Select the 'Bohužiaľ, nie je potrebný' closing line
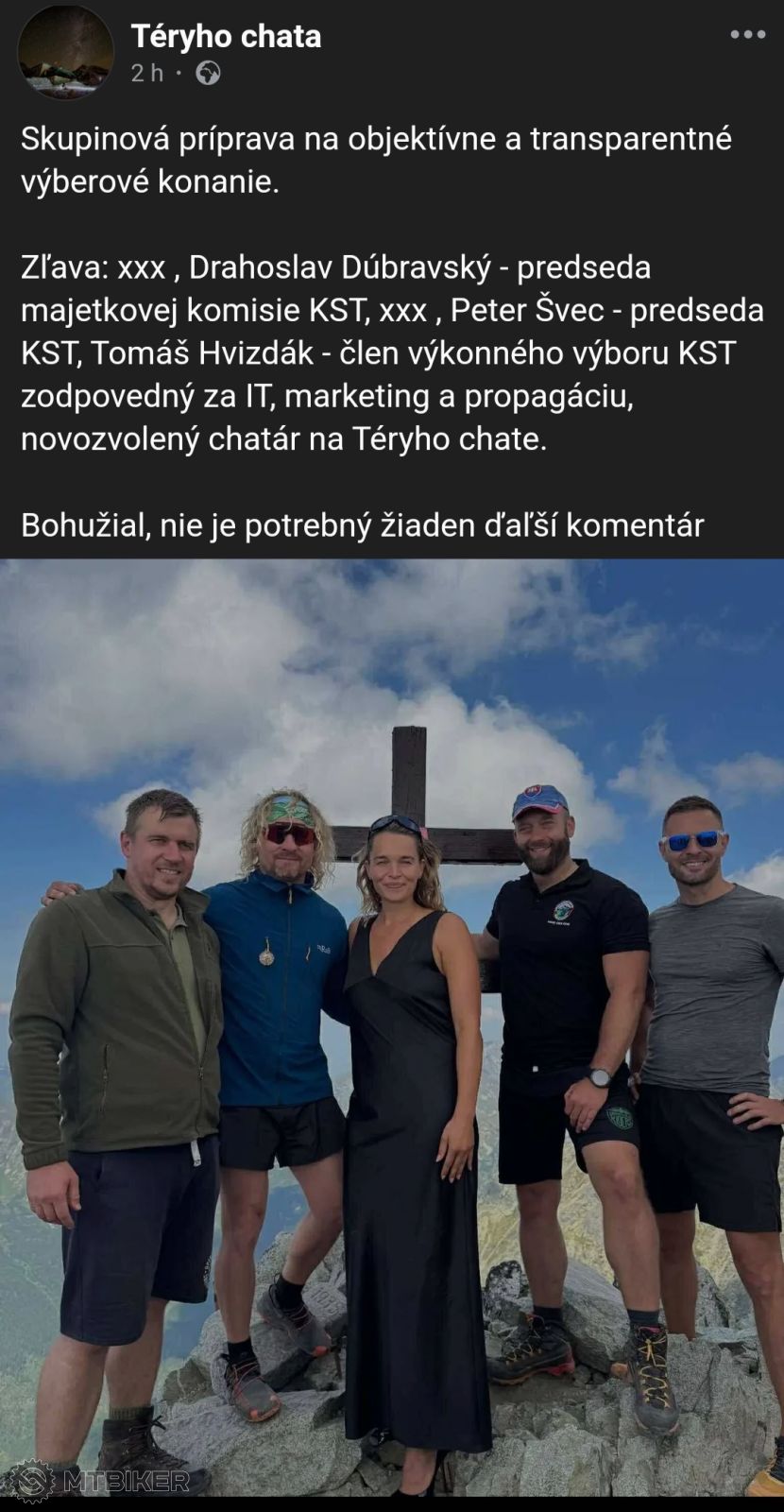Viewport: 784px width, 1512px height. click(x=363, y=525)
